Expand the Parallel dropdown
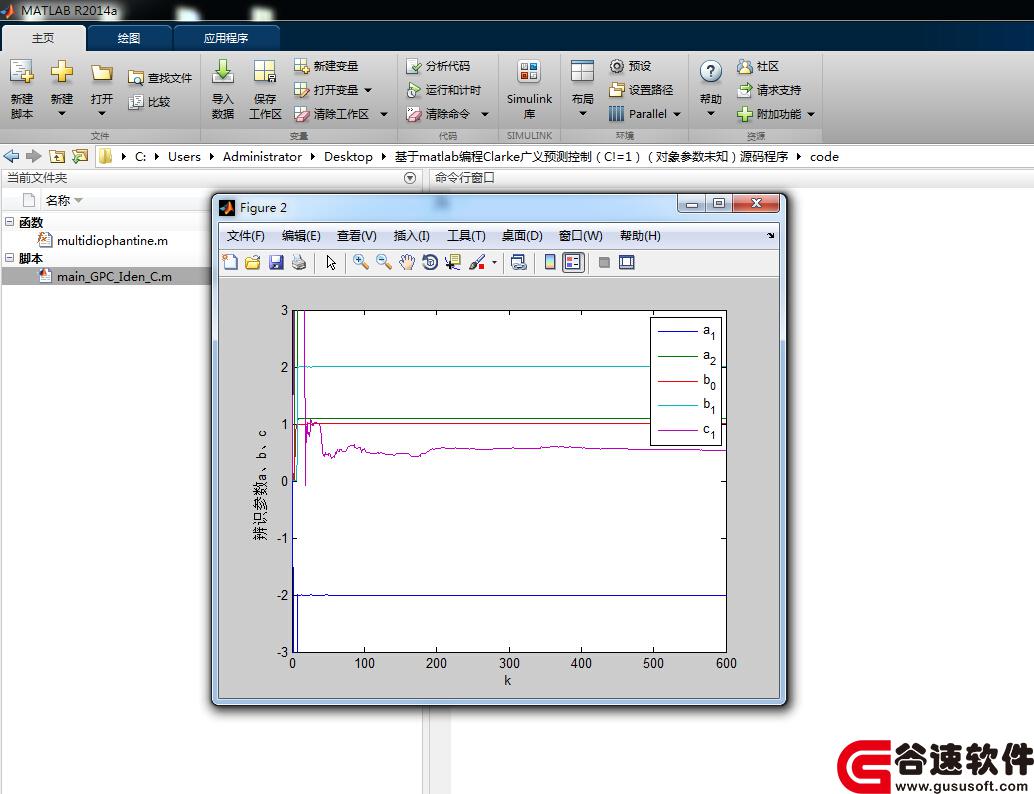1034x794 pixels. [677, 114]
